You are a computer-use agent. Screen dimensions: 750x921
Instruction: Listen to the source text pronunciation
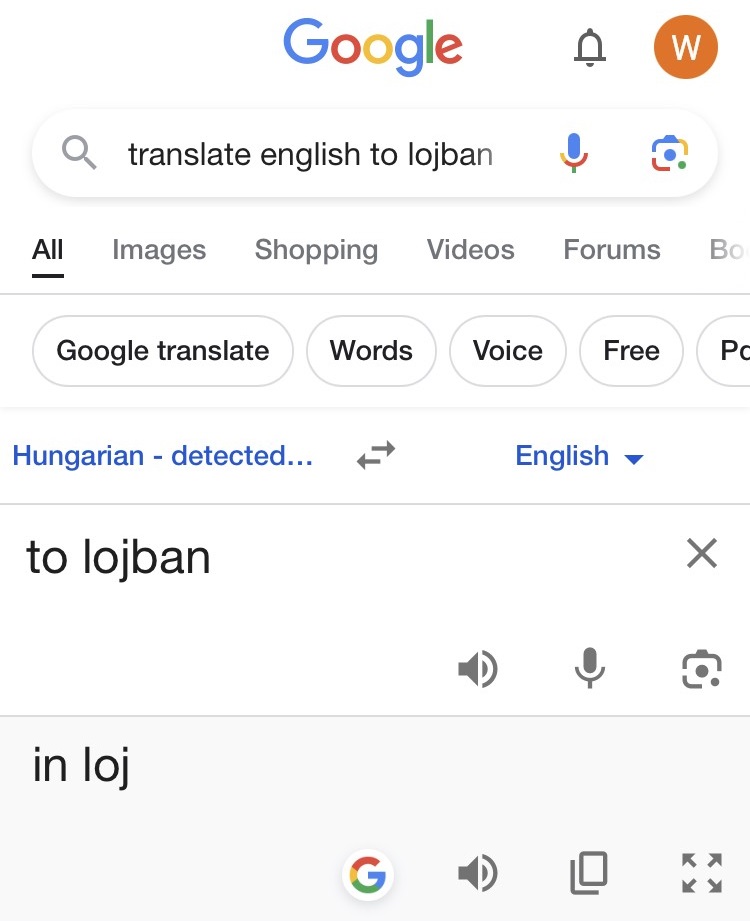pos(477,669)
